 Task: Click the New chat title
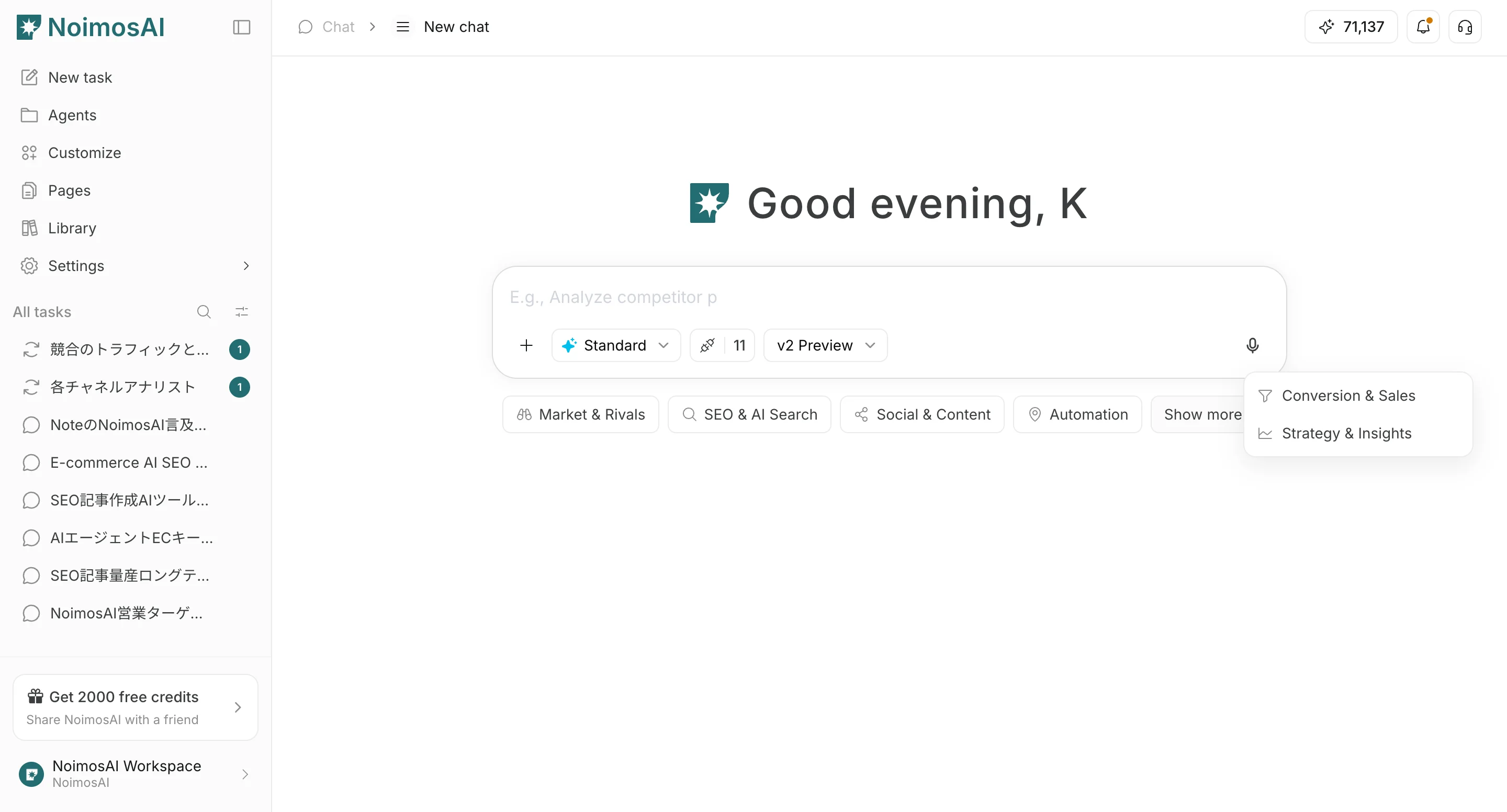point(456,27)
